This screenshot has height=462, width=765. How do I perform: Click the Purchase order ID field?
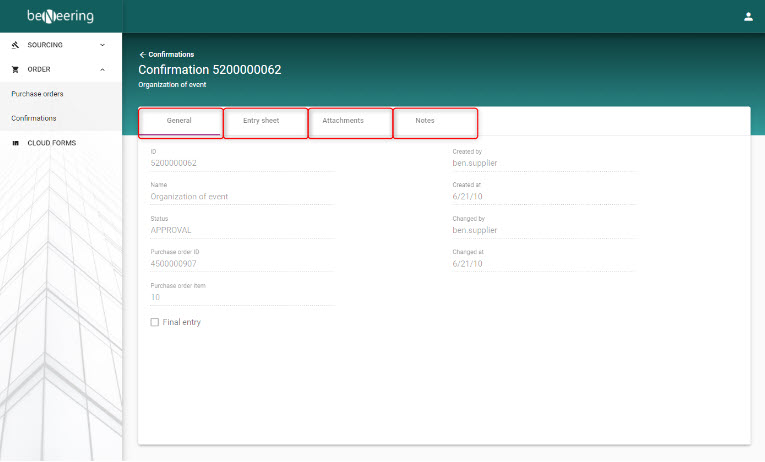[240, 264]
